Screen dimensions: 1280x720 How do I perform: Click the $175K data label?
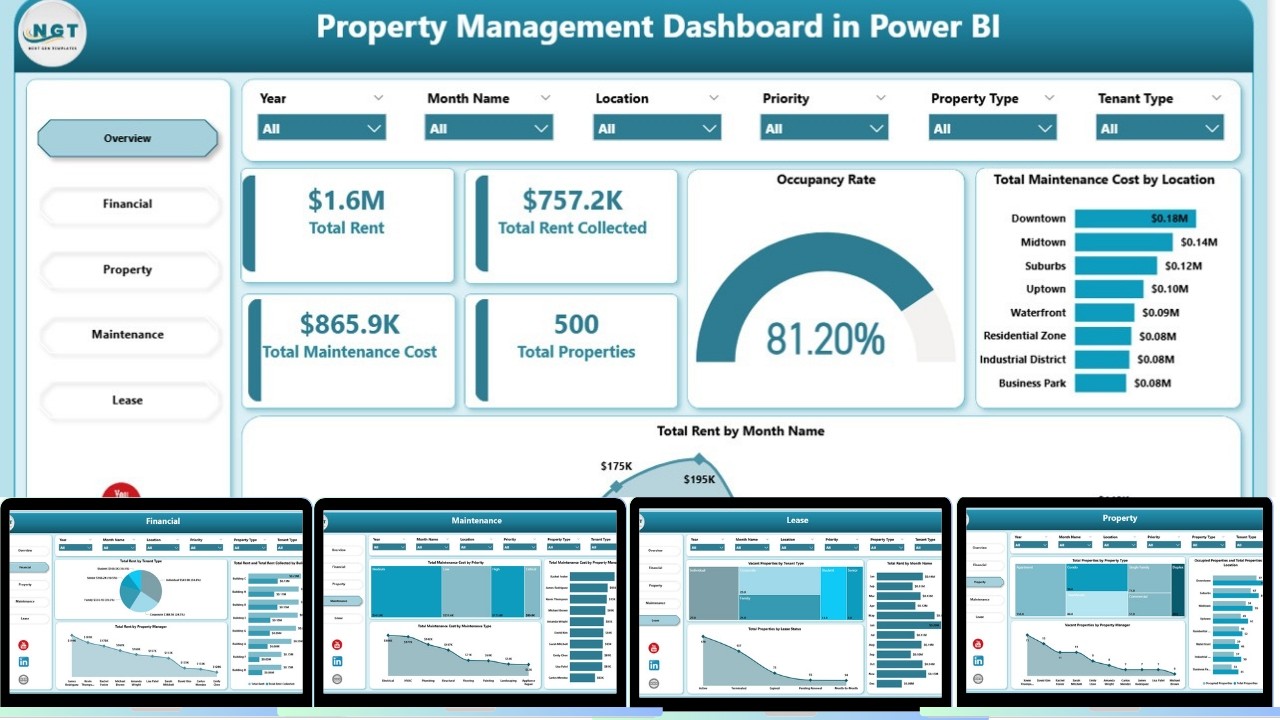[x=617, y=466]
